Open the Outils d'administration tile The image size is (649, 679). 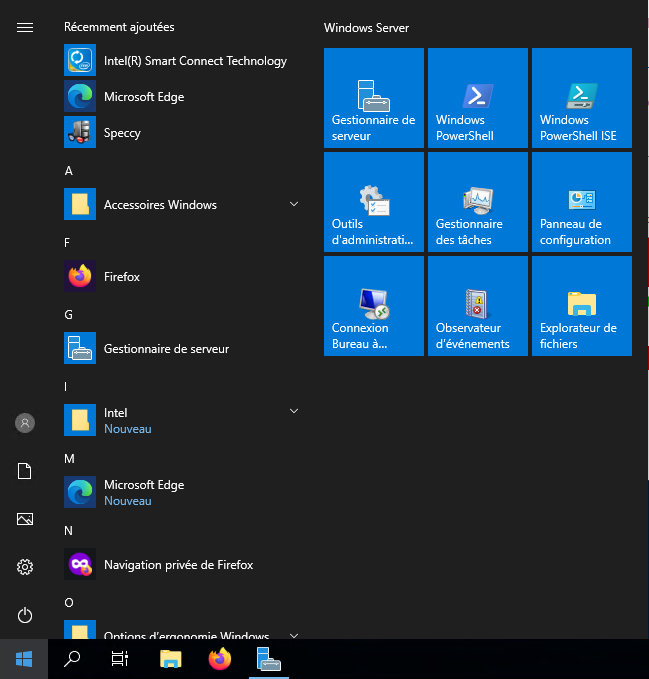[x=374, y=202]
